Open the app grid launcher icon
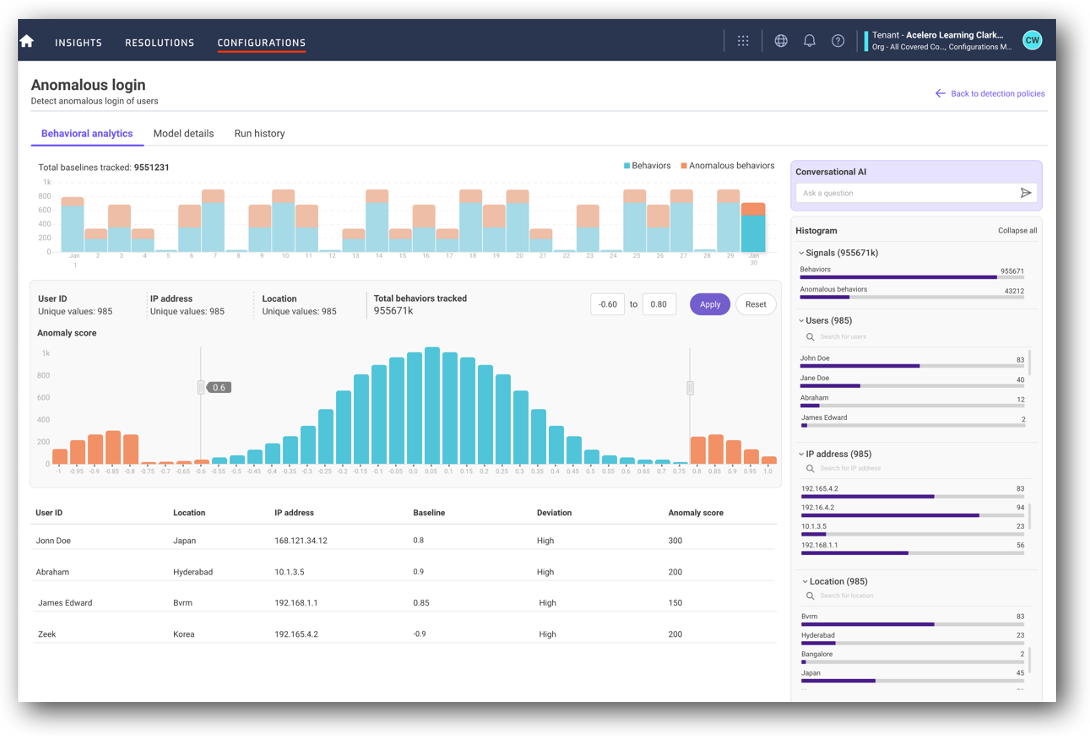1090x736 pixels. click(x=742, y=41)
